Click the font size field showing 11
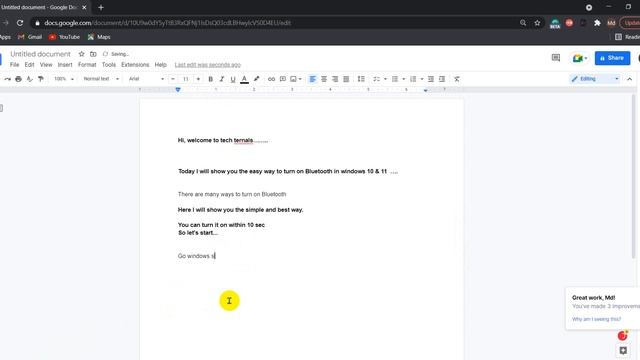The width and height of the screenshot is (640, 360). coord(186,79)
